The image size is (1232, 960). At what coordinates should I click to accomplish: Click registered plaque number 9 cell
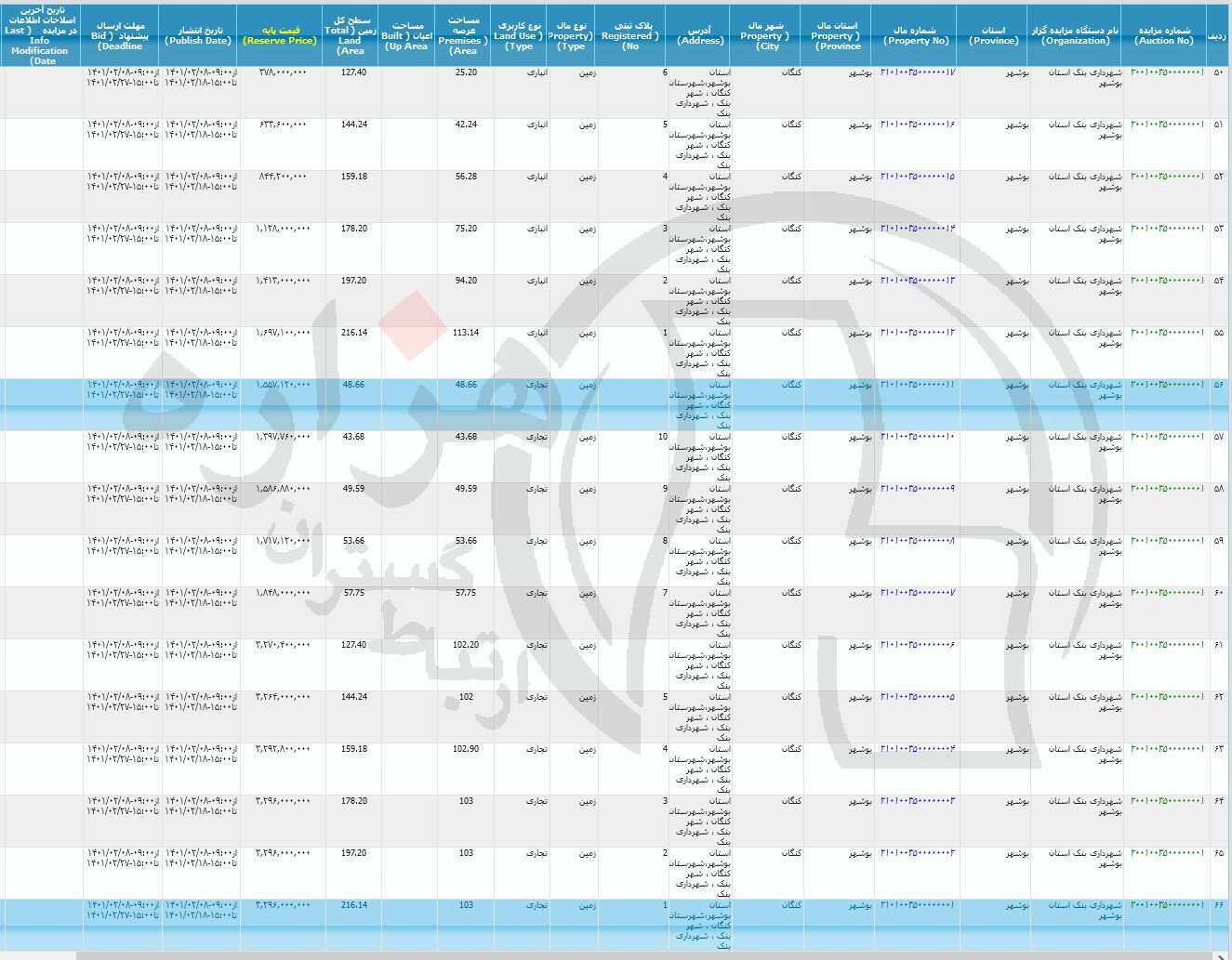point(665,489)
